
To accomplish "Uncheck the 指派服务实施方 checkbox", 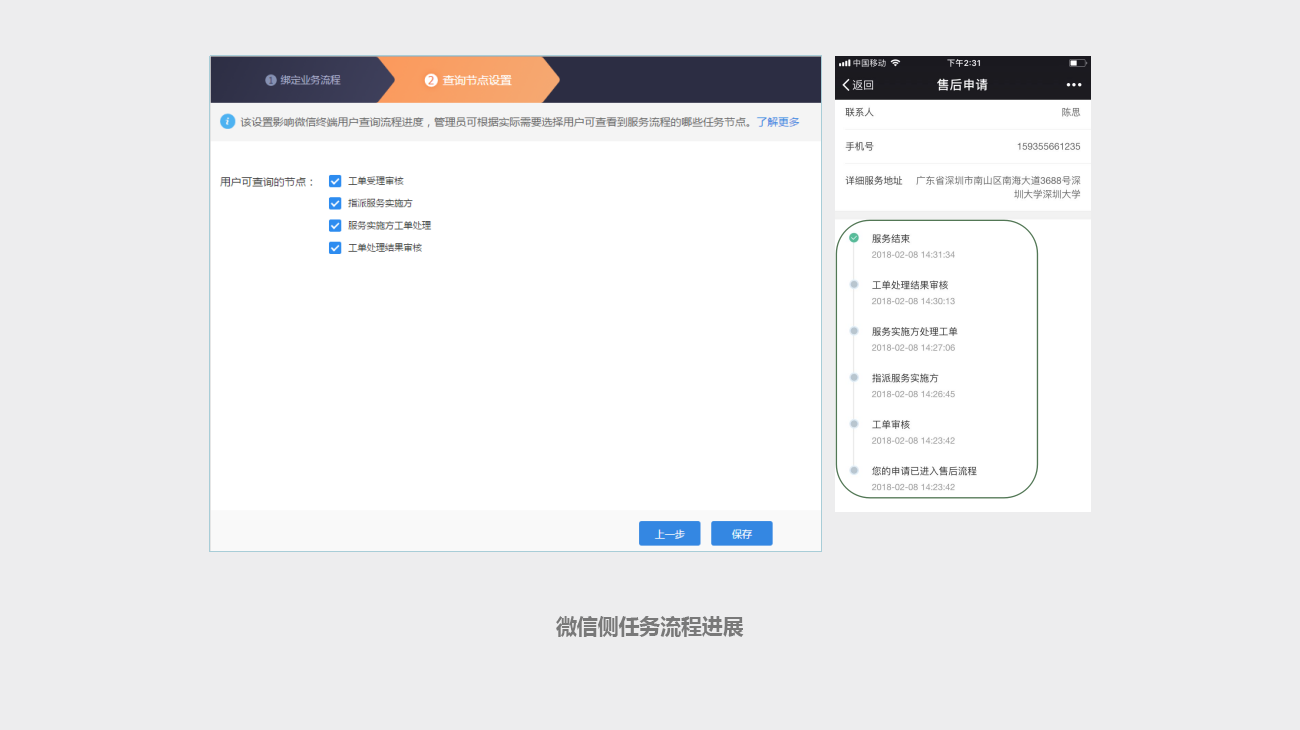I will tap(335, 203).
